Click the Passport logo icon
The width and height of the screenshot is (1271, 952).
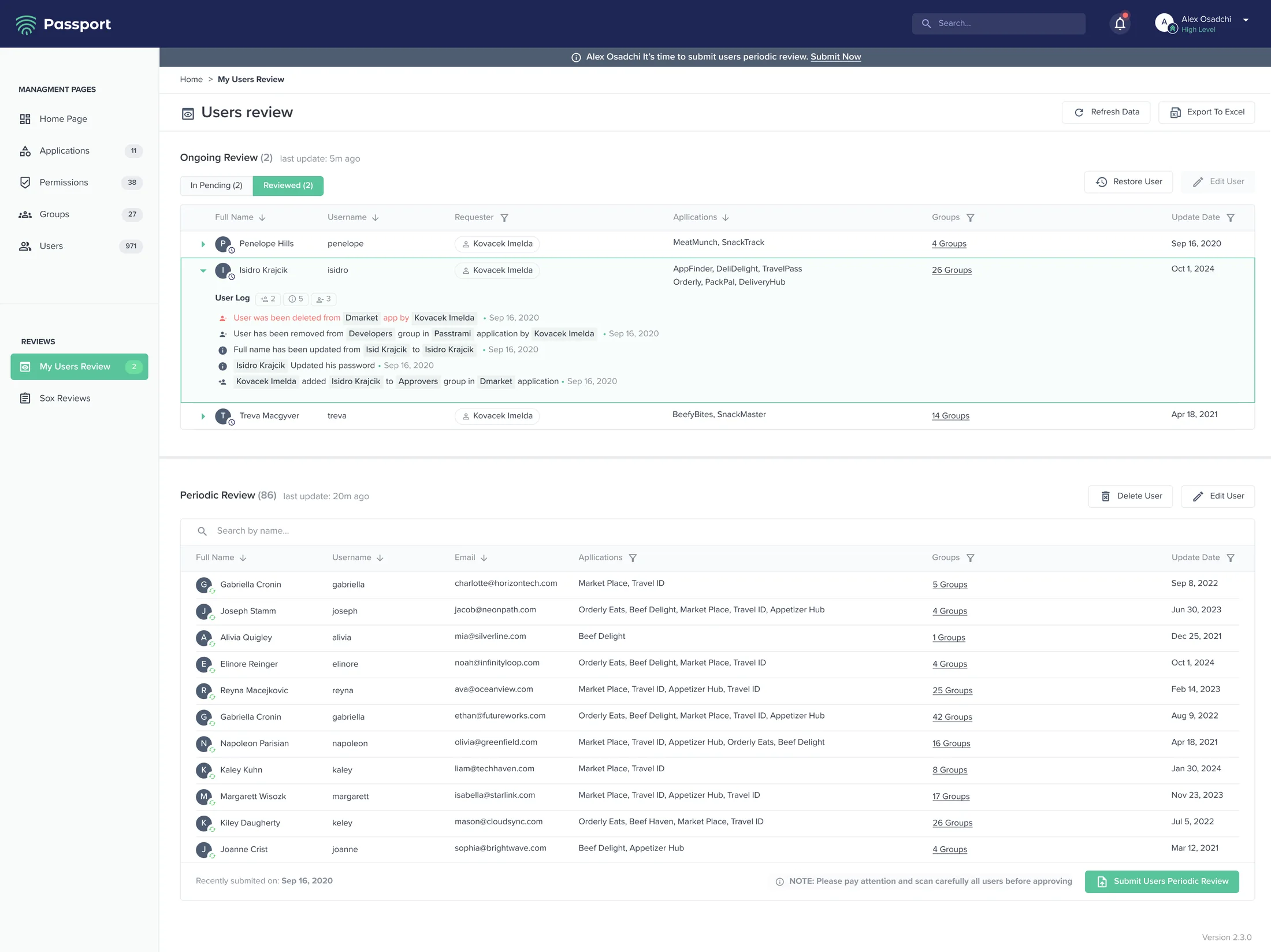point(25,24)
